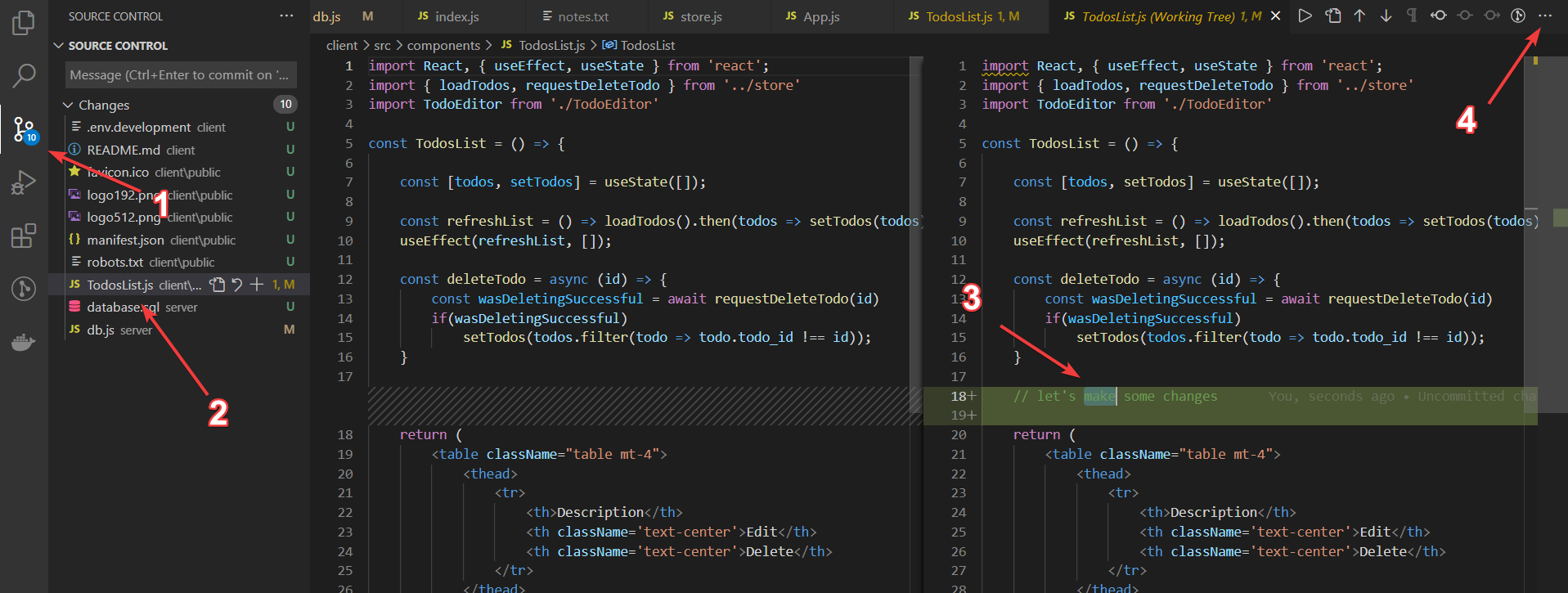The height and width of the screenshot is (593, 1568).
Task: Select logo512.png in changes list
Action: point(179,217)
